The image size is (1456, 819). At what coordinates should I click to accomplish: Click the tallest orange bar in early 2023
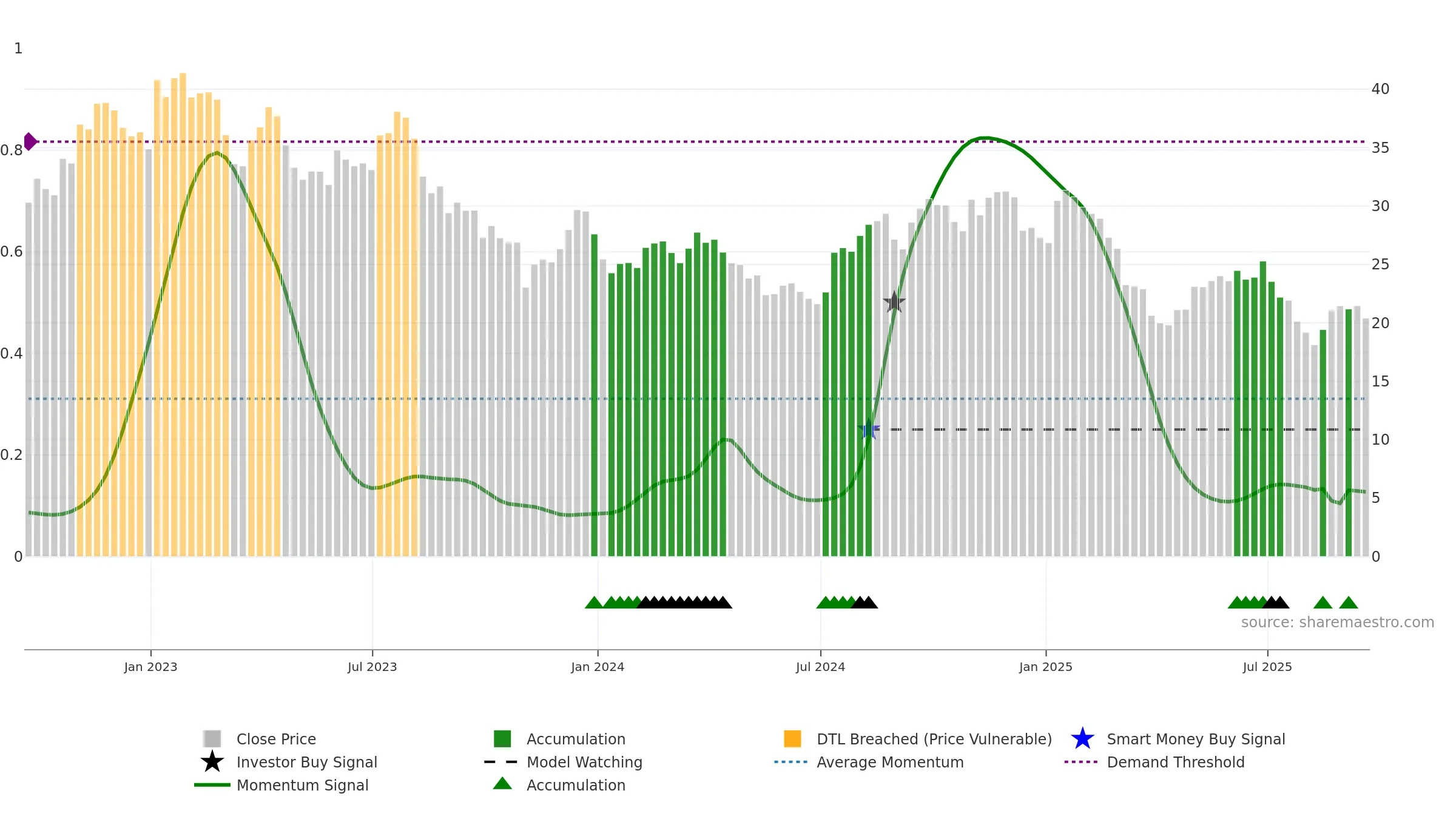click(x=183, y=314)
